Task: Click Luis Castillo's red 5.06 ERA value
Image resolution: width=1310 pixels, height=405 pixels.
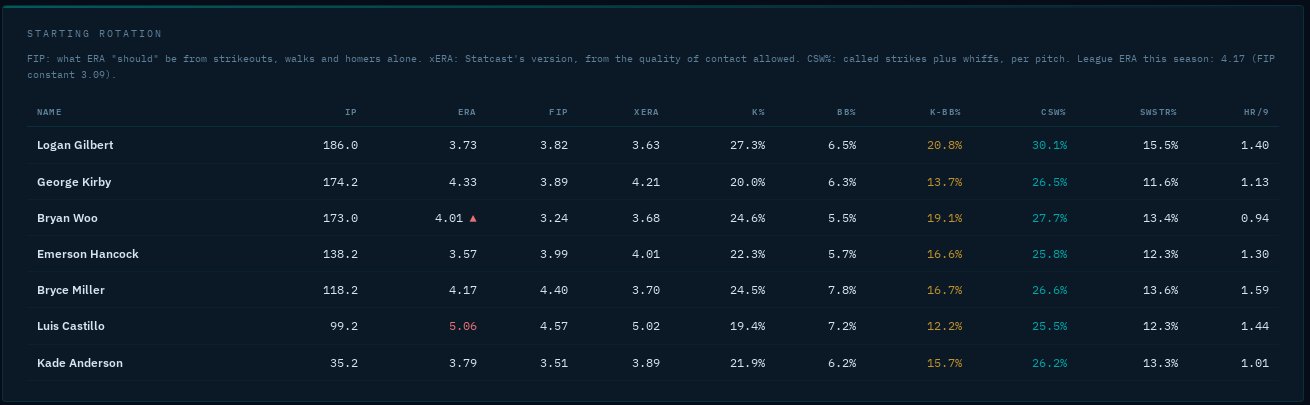Action: 462,326
